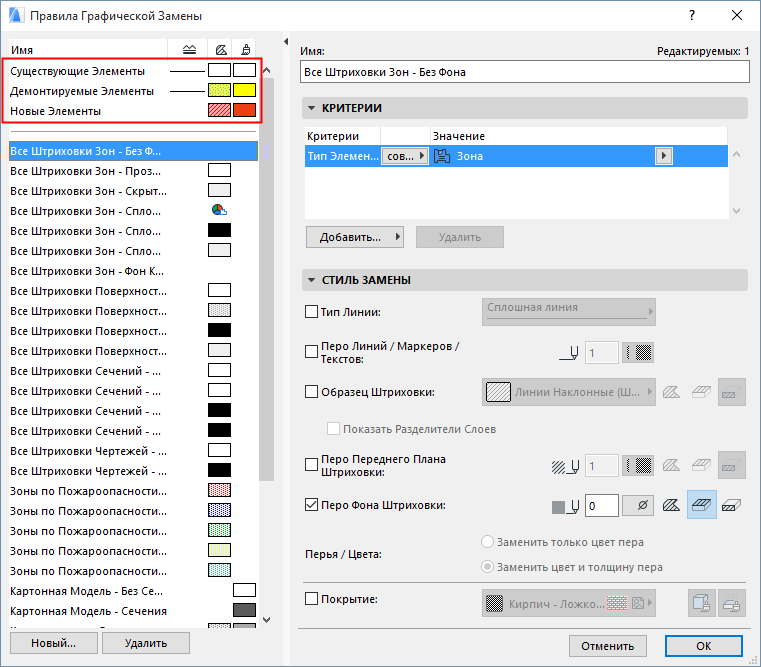Image resolution: width=761 pixels, height=667 pixels.
Task: Enable the Покрытие checkbox
Action: click(311, 598)
